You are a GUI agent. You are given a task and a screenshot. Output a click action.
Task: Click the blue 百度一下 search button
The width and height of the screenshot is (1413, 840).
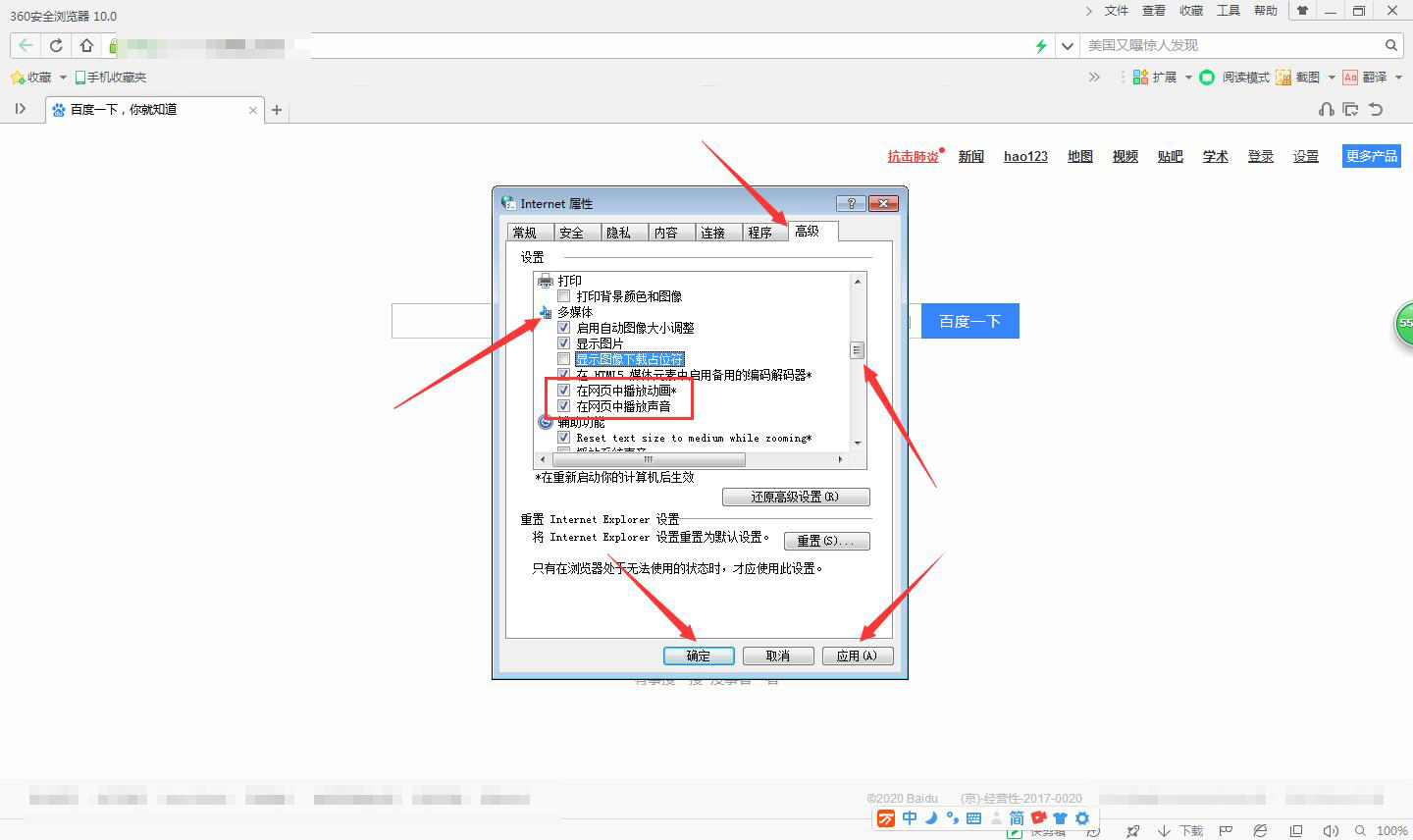pyautogui.click(x=969, y=321)
